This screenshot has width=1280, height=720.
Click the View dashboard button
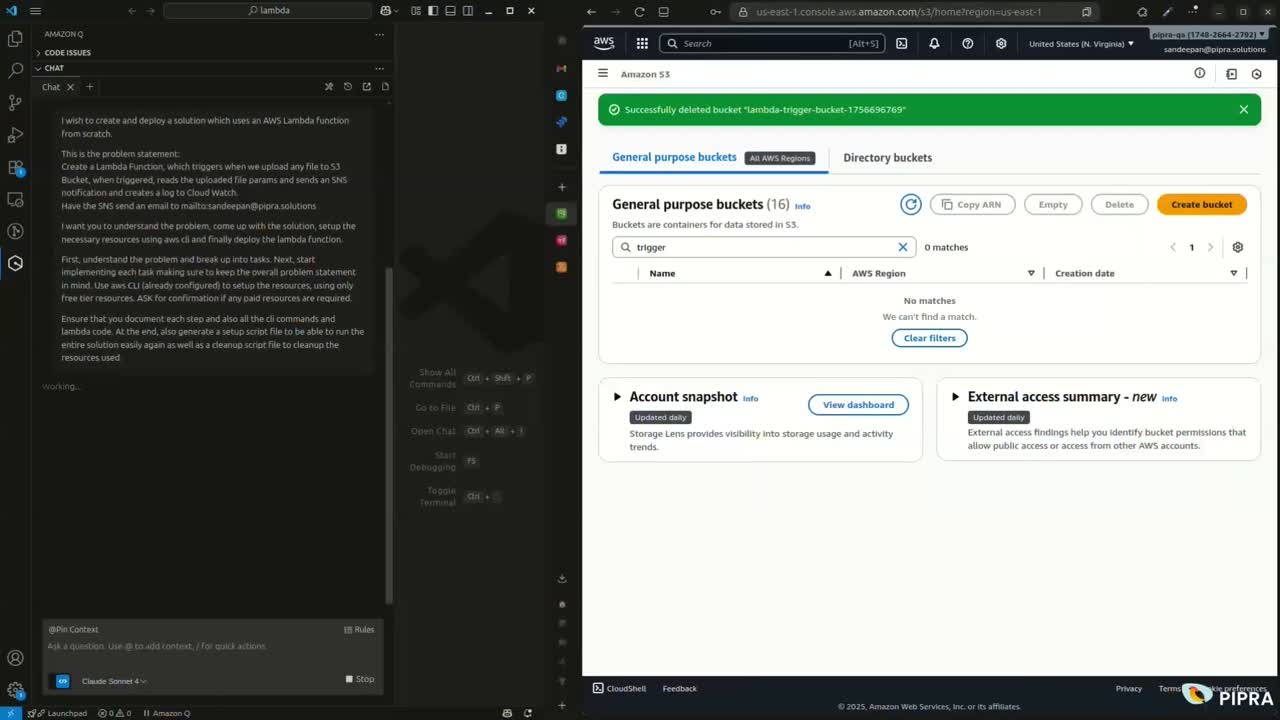click(x=858, y=404)
